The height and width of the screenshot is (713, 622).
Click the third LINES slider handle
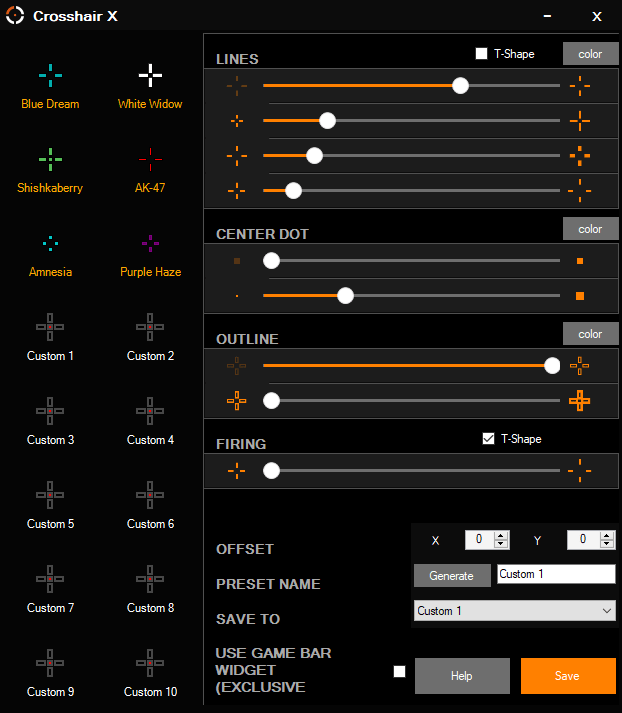[314, 156]
